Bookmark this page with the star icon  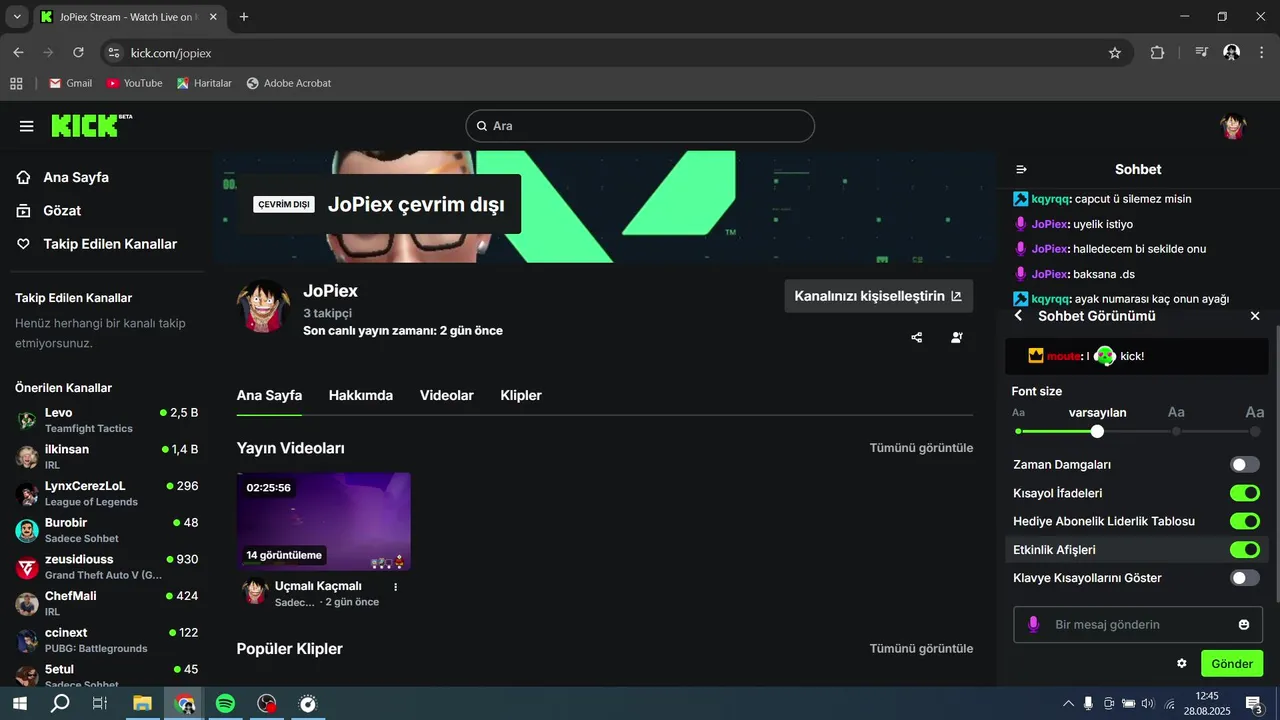click(1115, 53)
